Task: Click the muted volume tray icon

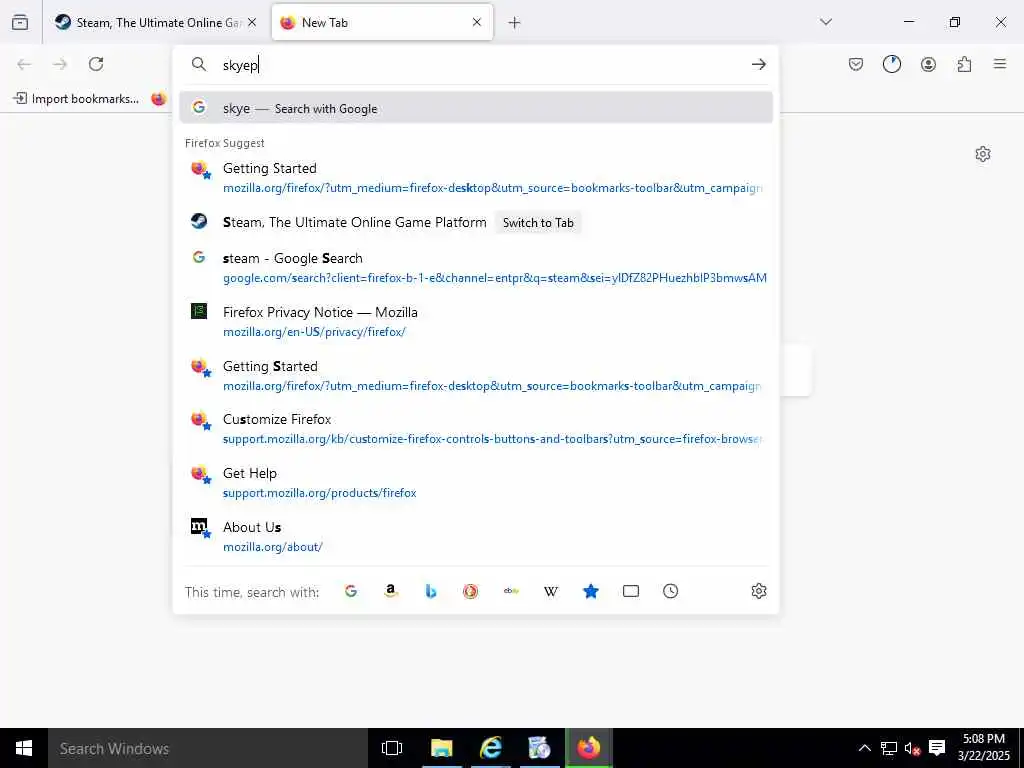Action: point(912,748)
